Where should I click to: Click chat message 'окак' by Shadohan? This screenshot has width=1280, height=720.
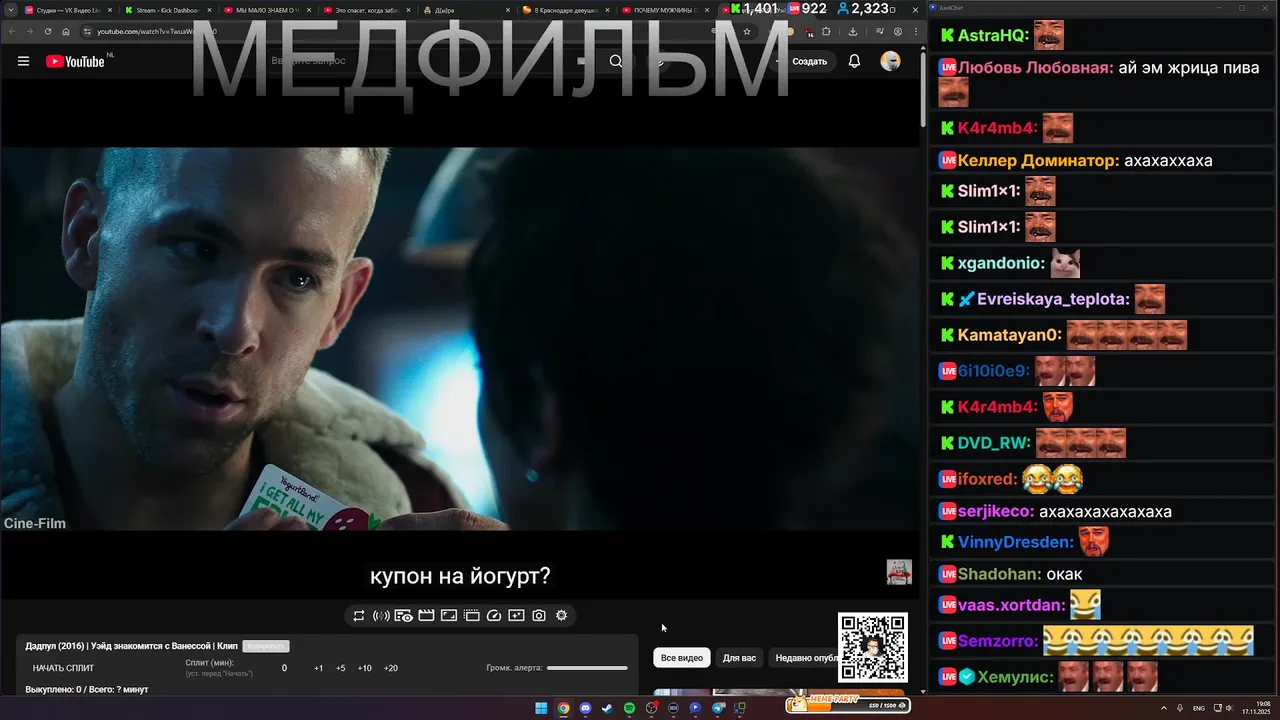pyautogui.click(x=1064, y=574)
